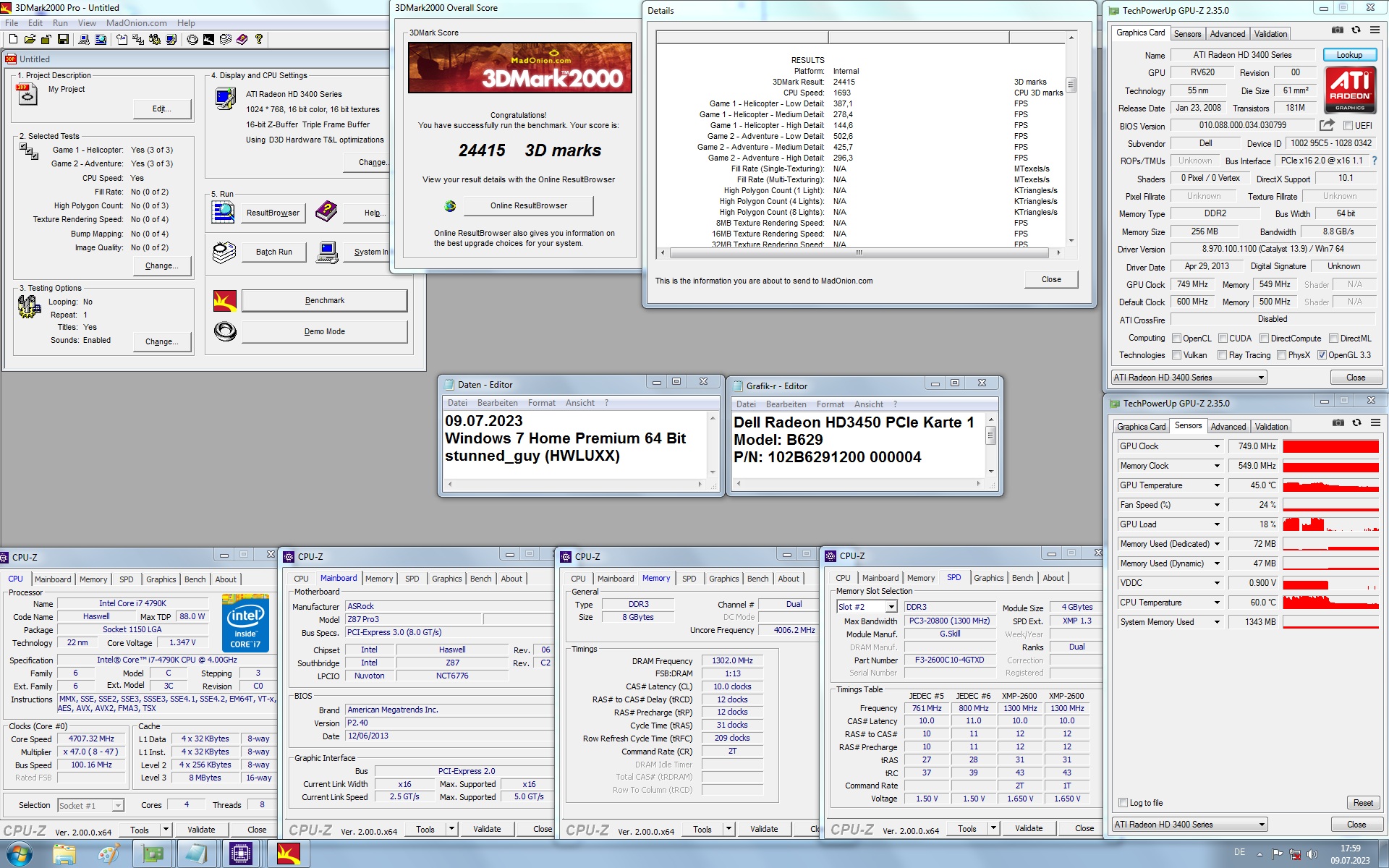Click the Lookup button in GPU-Z

point(1349,55)
